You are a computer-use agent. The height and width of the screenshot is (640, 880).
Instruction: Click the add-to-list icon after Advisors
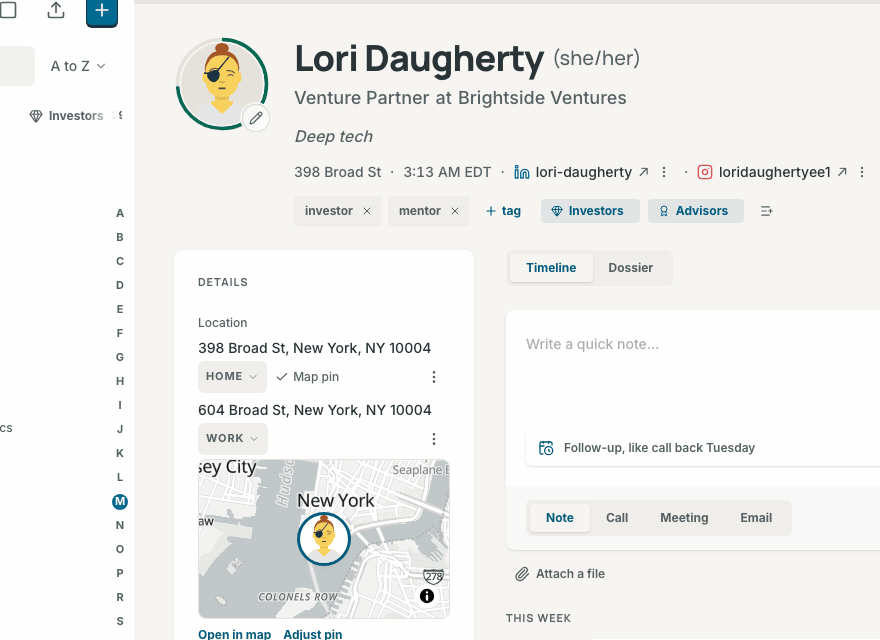(767, 211)
